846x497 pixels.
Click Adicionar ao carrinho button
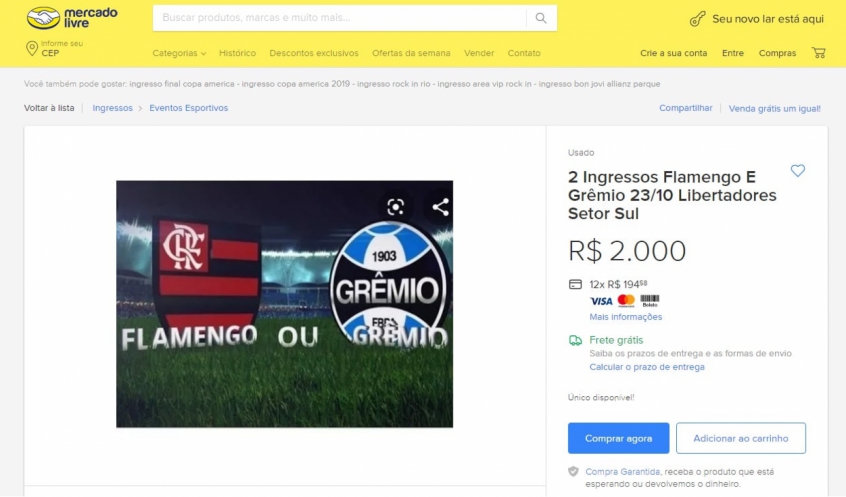(741, 438)
